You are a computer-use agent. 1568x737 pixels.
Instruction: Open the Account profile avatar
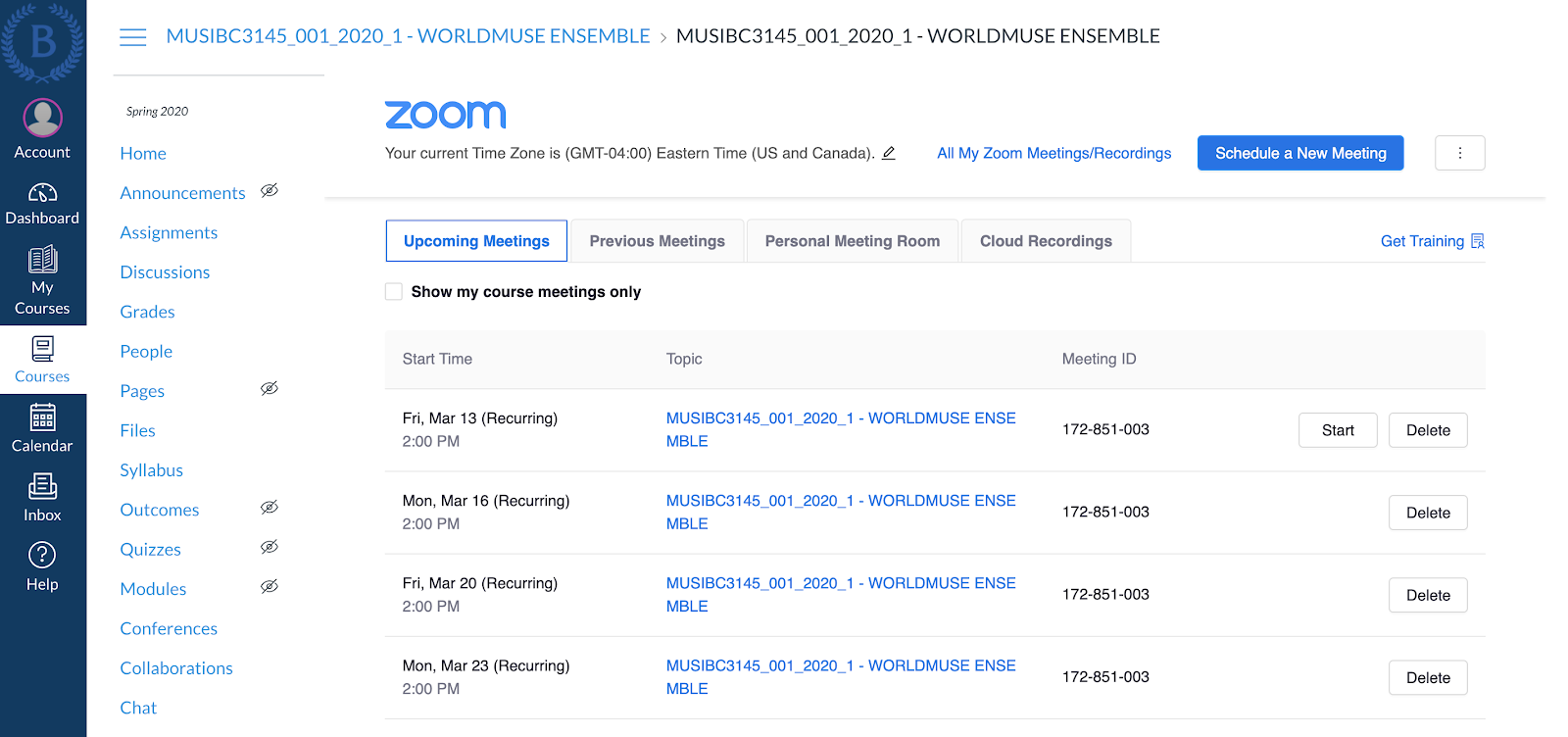click(x=42, y=118)
